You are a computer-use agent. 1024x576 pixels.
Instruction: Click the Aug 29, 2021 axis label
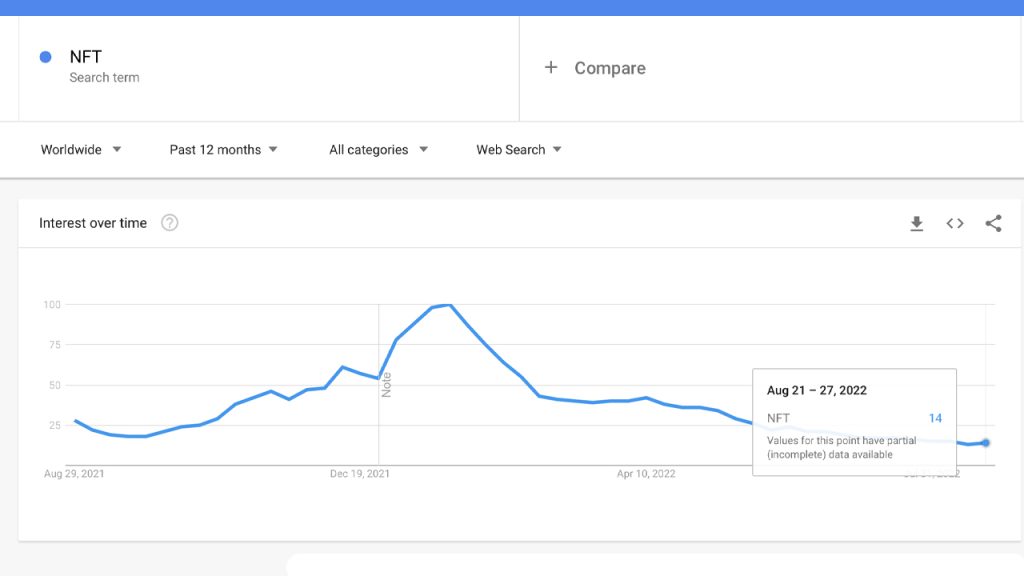(x=74, y=474)
